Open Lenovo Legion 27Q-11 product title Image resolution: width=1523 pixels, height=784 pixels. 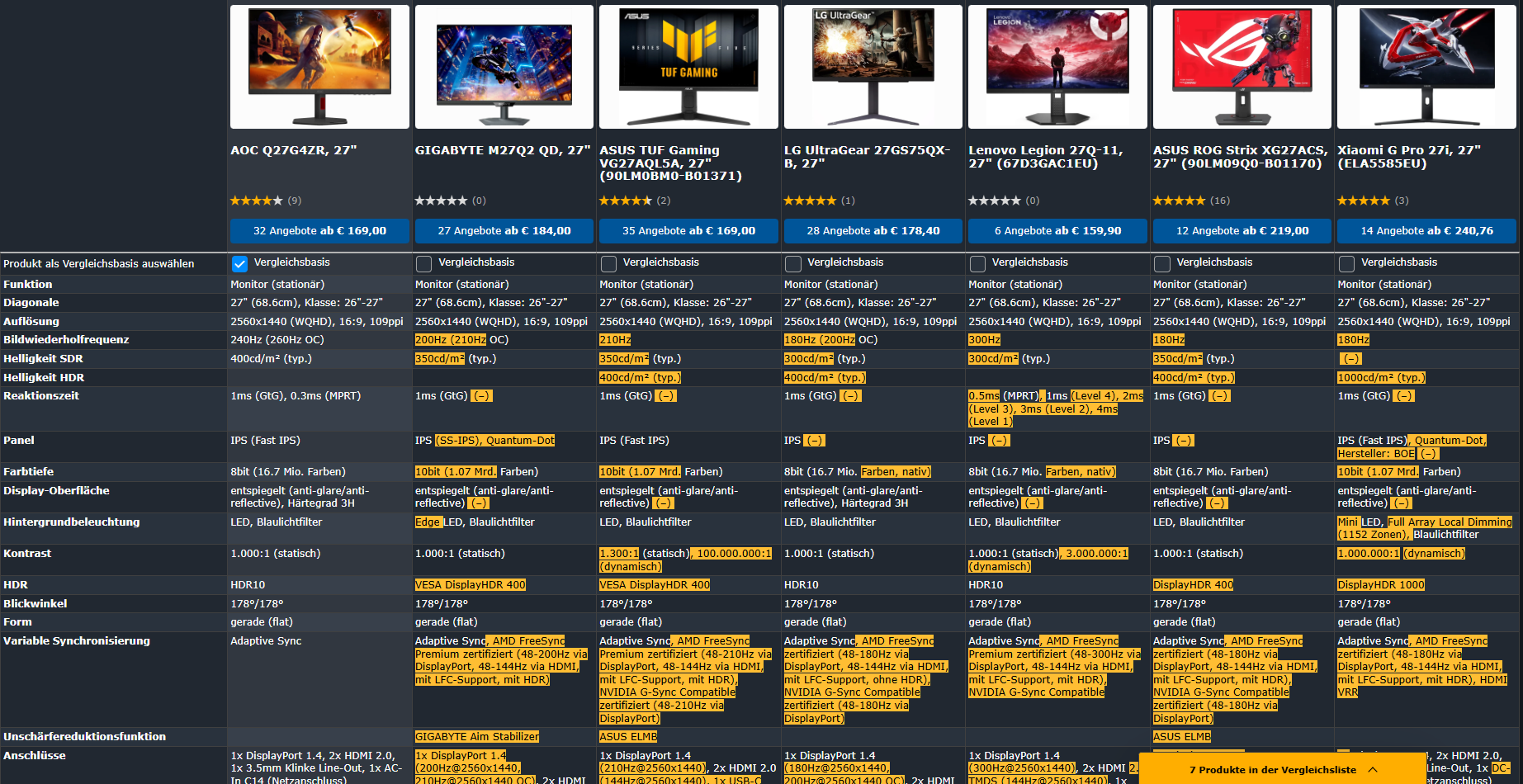(1046, 157)
